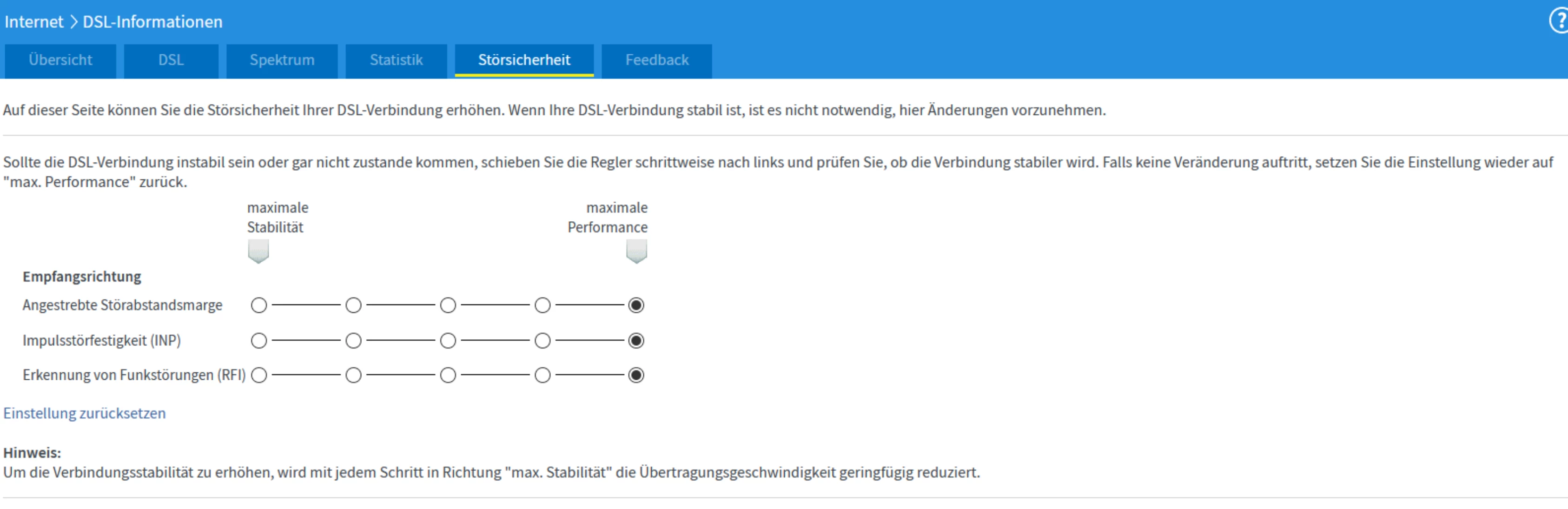The image size is (1568, 509).
Task: Go to the Spektrum tab
Action: pyautogui.click(x=282, y=60)
